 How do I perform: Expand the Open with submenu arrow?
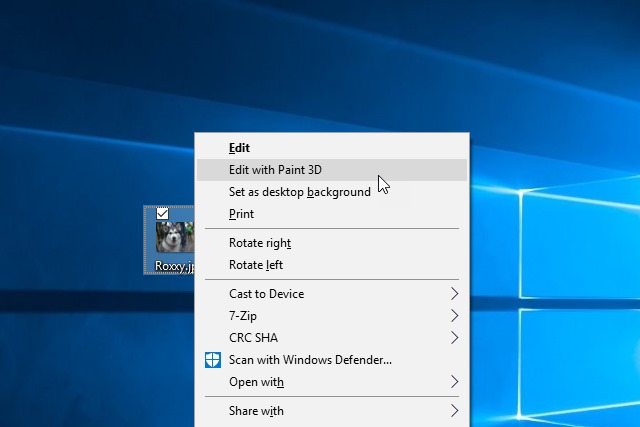(455, 382)
